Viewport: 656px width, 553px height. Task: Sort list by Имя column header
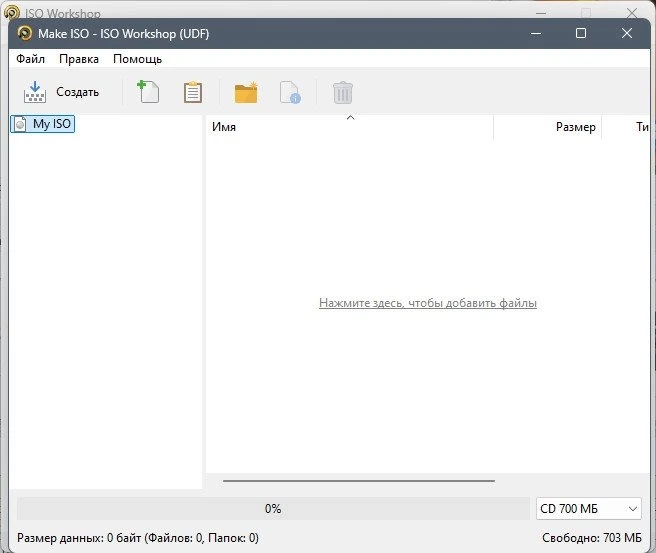350,127
